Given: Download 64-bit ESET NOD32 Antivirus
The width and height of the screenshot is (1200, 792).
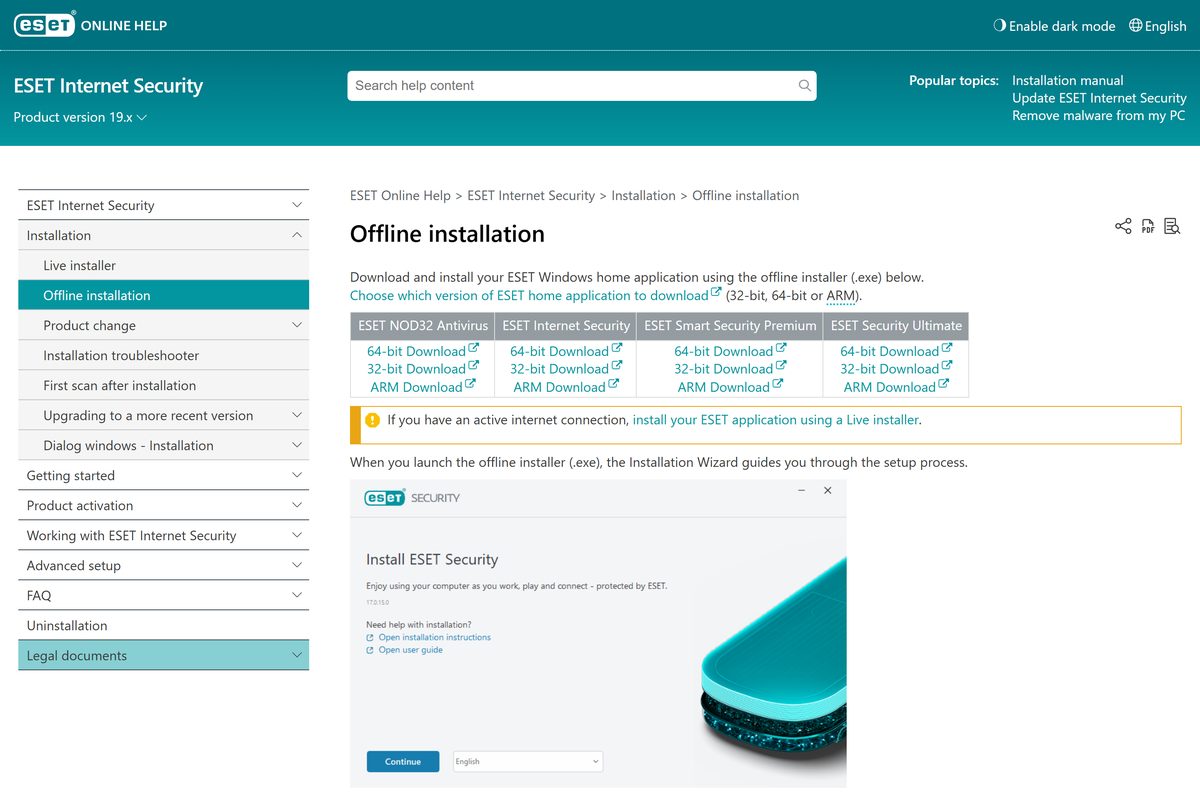Looking at the screenshot, I should (x=423, y=351).
